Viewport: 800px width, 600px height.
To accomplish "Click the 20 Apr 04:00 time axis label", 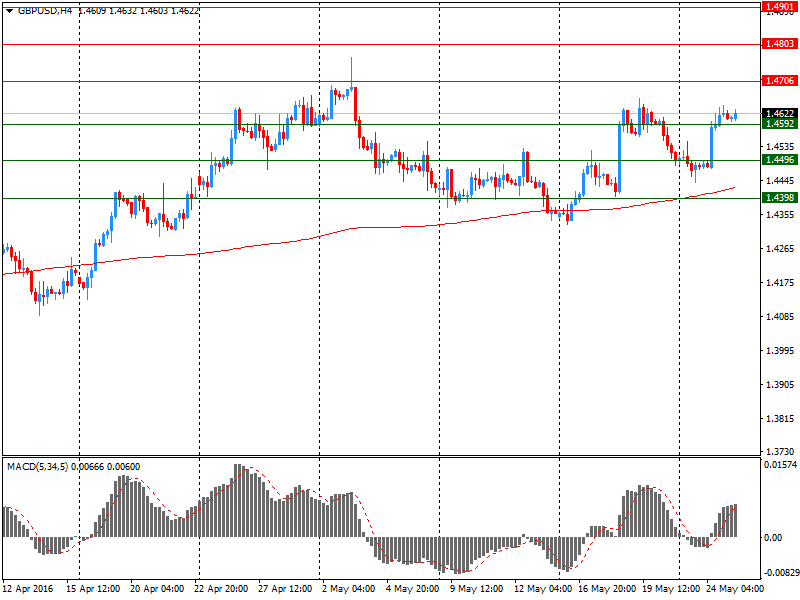I will 157,589.
